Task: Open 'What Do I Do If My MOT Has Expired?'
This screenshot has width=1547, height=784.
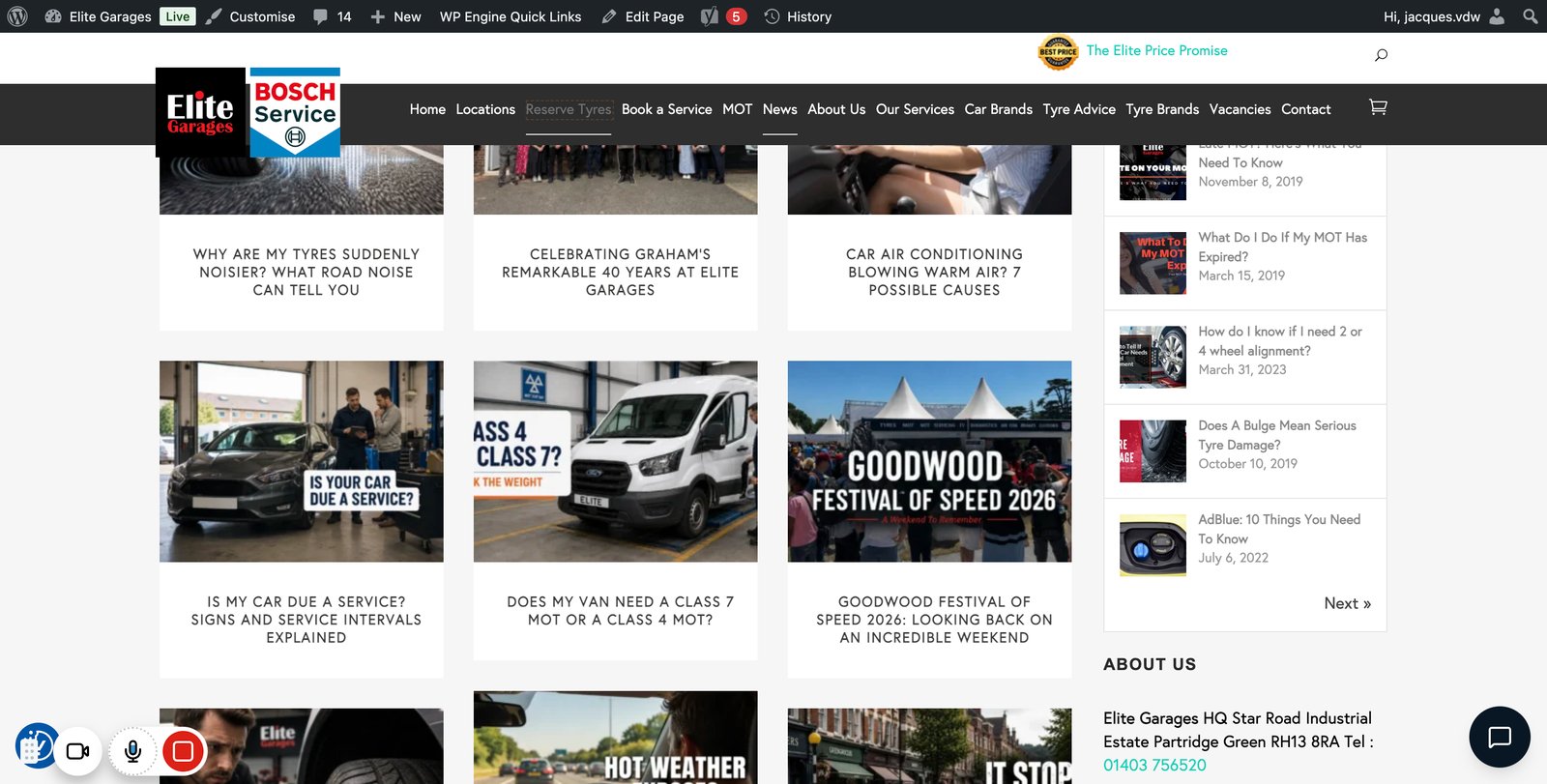Action: 1282,247
